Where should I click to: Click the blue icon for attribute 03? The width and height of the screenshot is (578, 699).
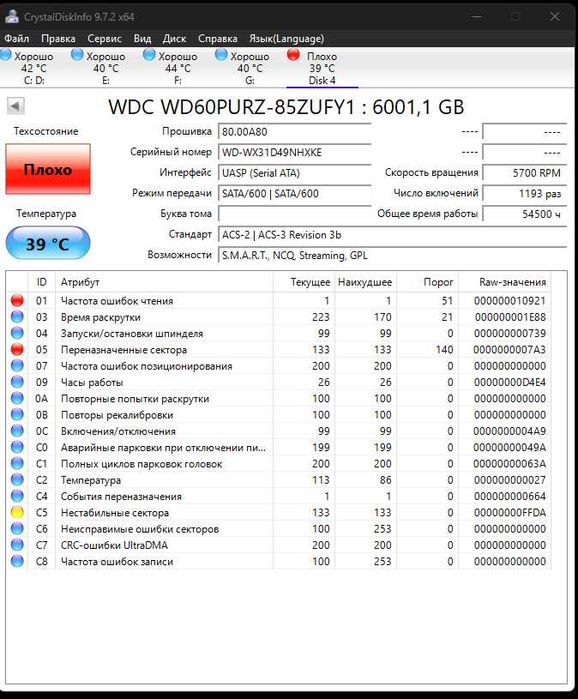[x=17, y=317]
